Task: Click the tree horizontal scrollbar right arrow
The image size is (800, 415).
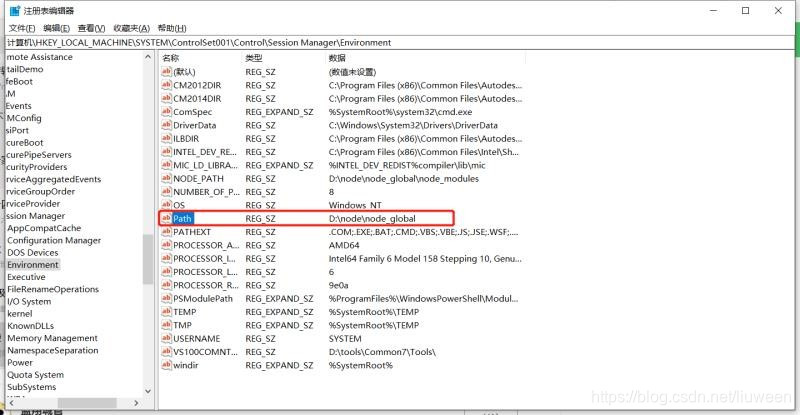Action: pos(136,403)
